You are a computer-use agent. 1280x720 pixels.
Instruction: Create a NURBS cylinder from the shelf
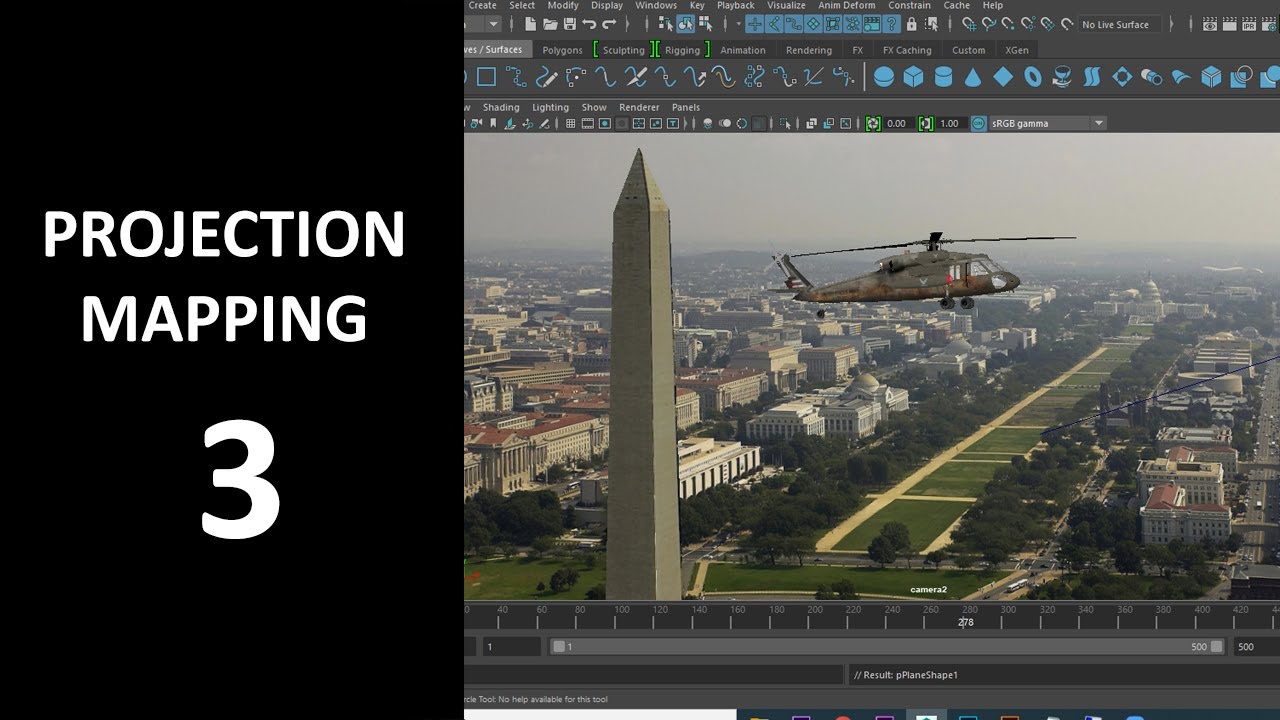coord(943,77)
